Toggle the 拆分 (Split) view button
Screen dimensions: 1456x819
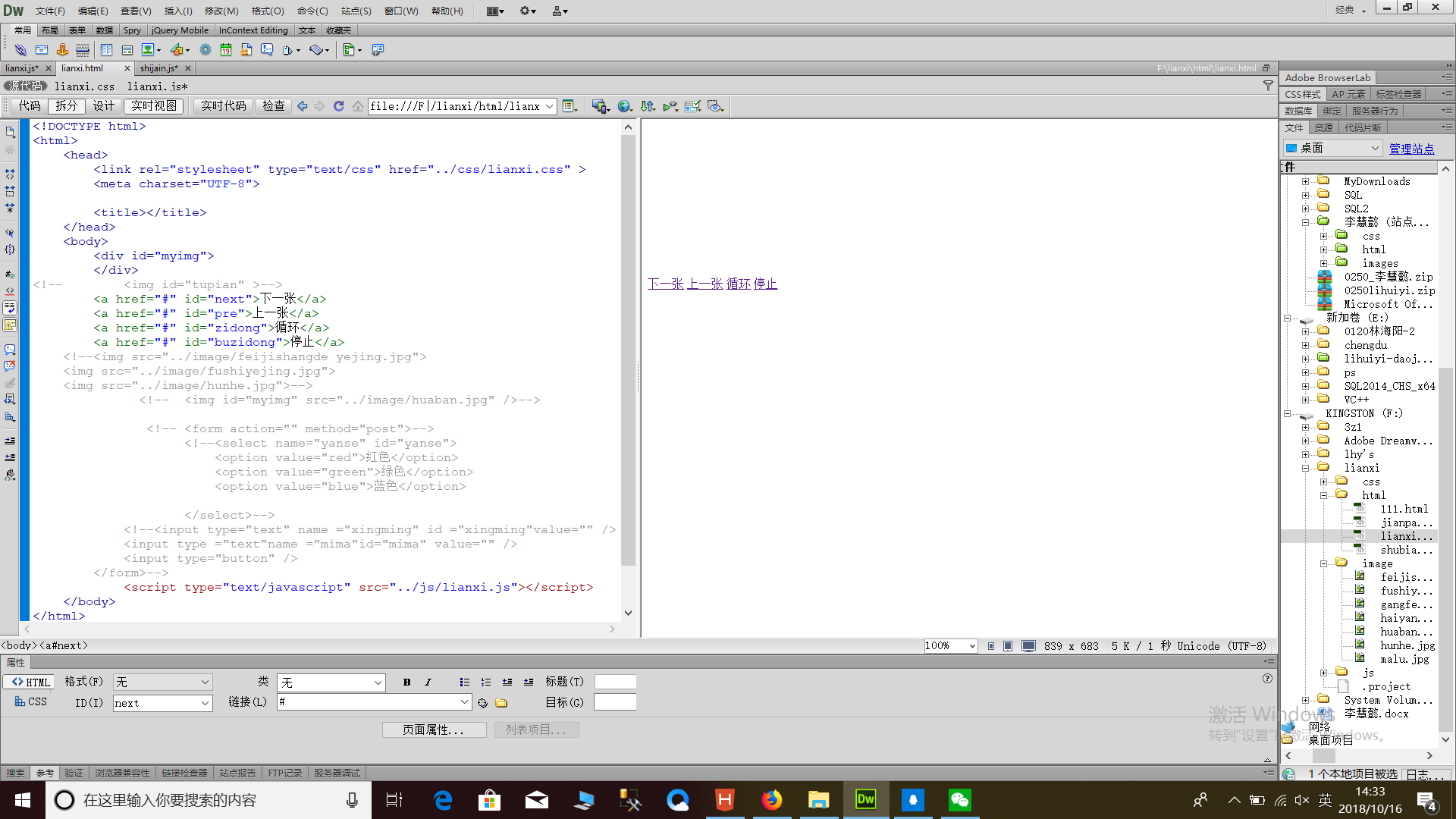tap(66, 106)
